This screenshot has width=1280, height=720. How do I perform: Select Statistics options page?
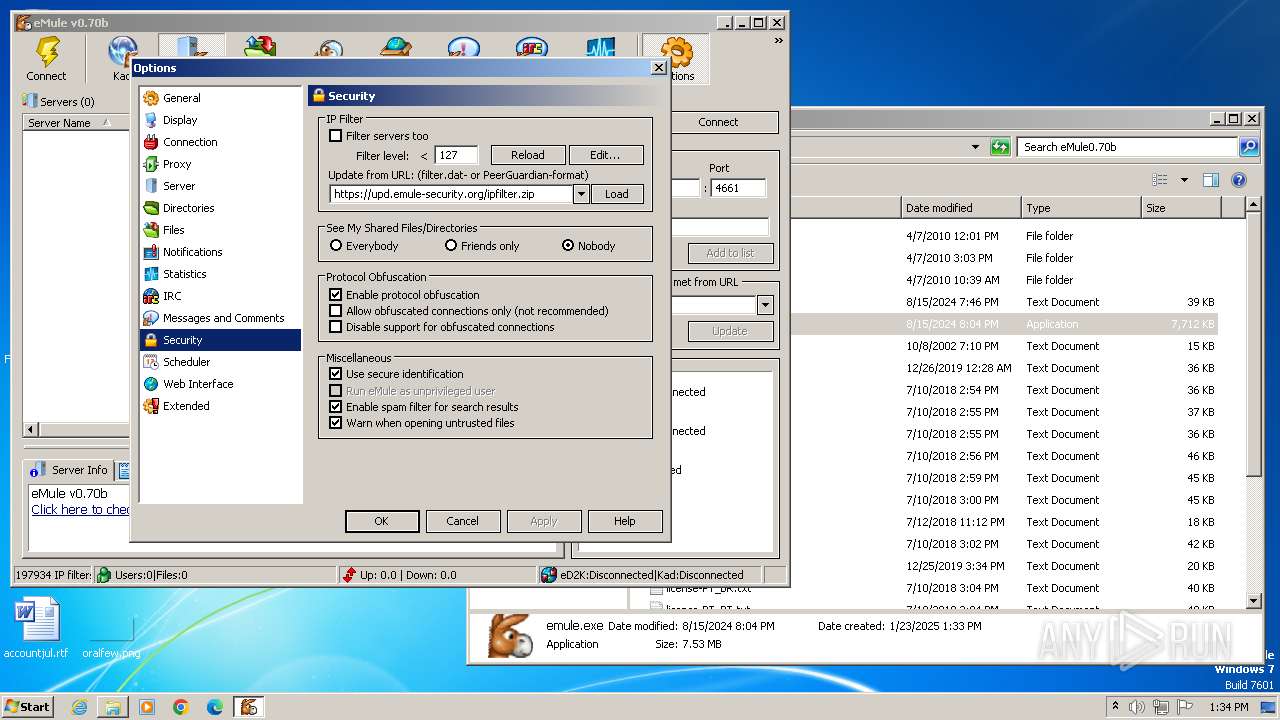184,274
